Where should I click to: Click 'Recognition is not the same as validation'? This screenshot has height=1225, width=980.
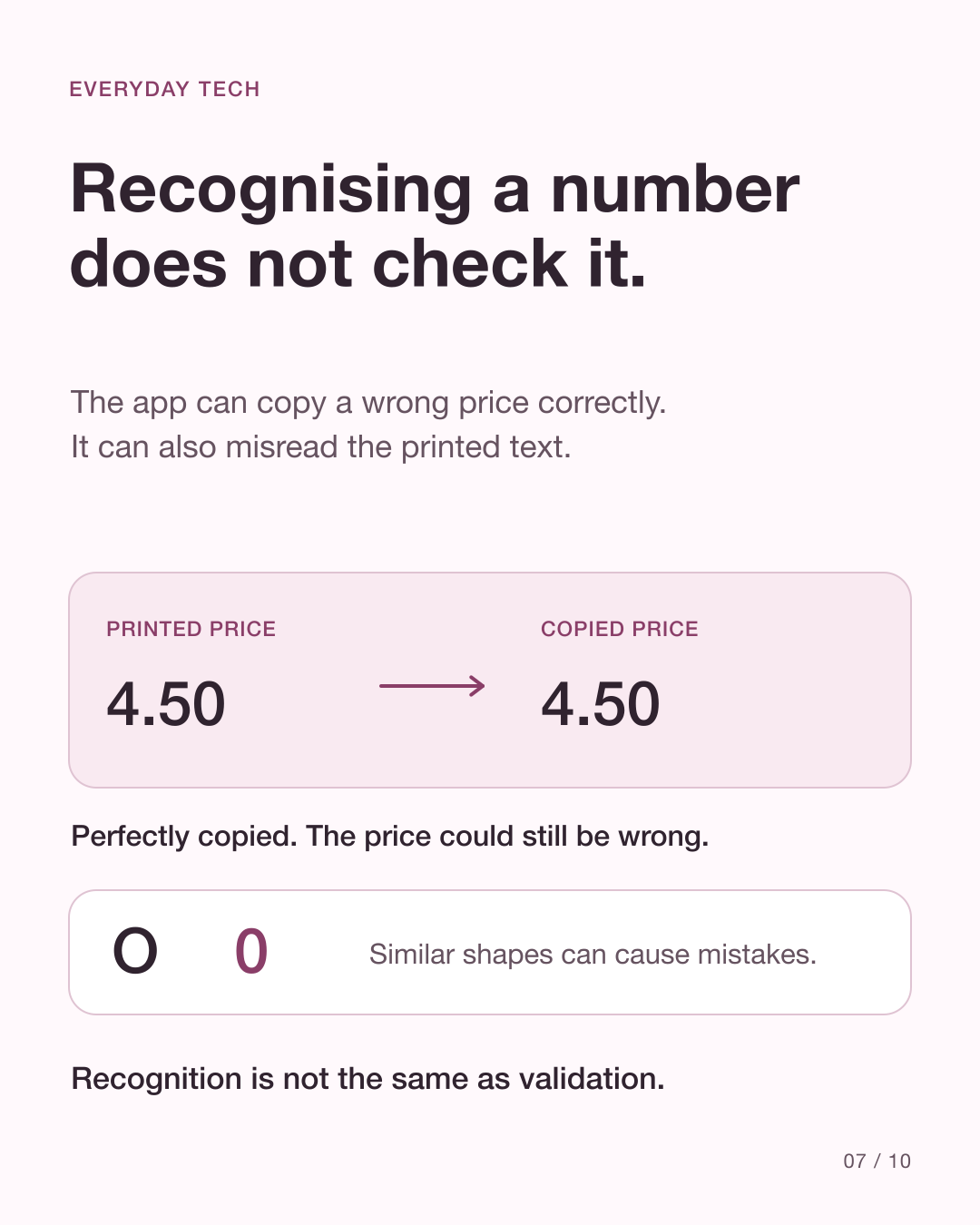[367, 1079]
